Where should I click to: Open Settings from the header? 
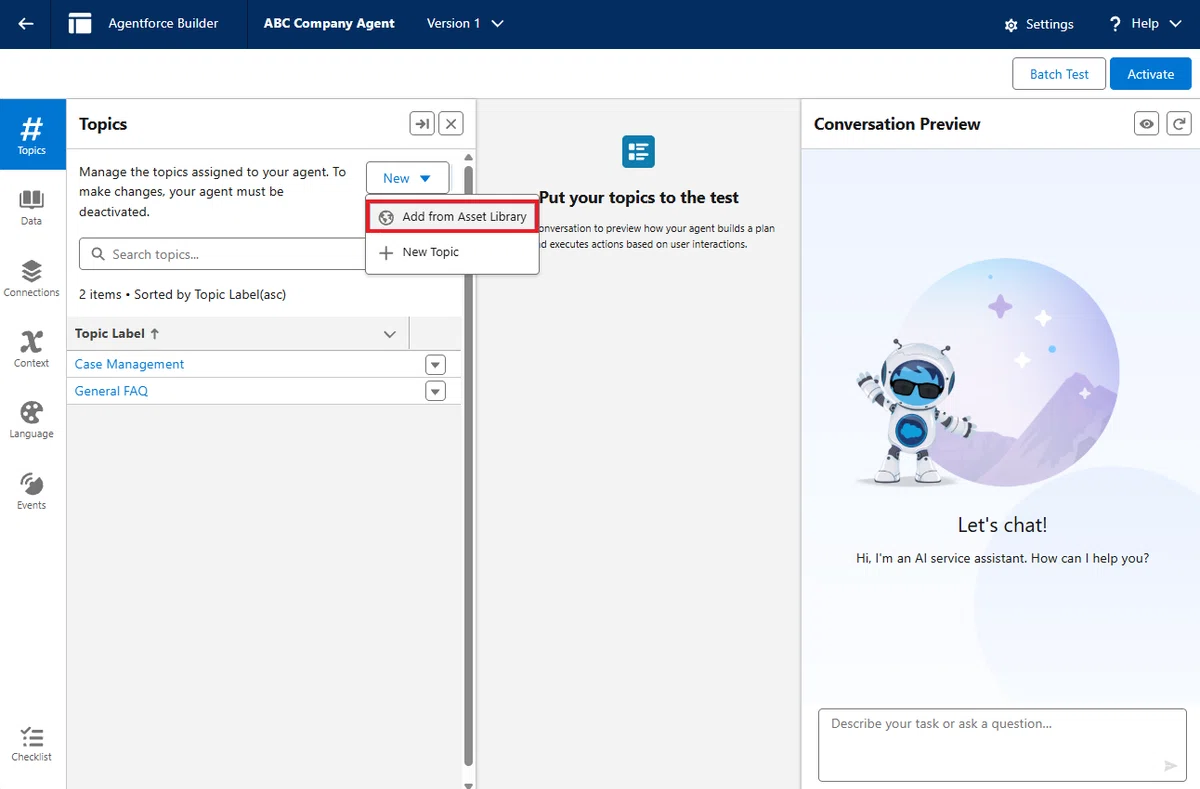pos(1039,24)
